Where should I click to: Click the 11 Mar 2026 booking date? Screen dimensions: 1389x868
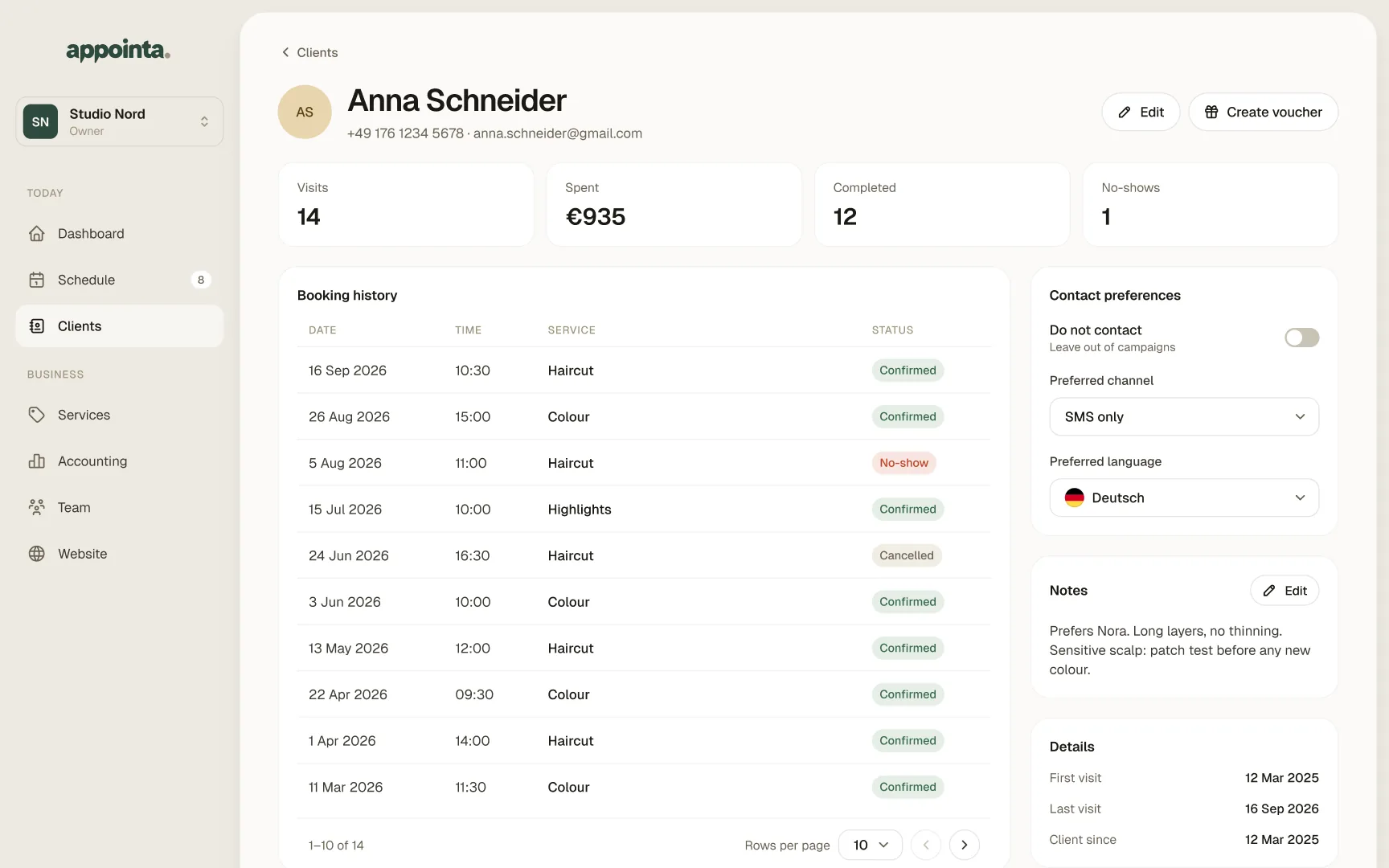pos(346,788)
